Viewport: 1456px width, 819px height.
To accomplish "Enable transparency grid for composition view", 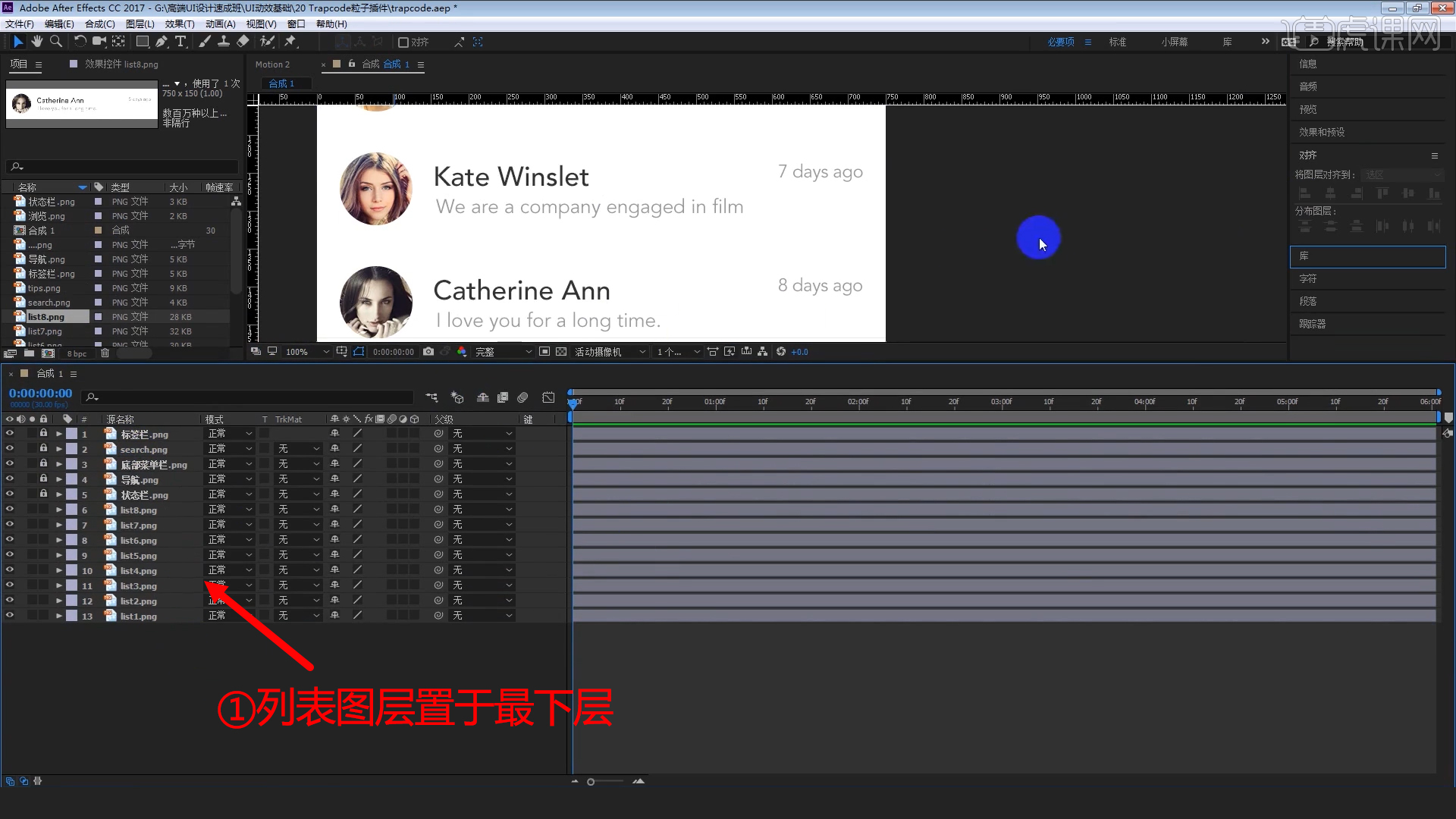I will (x=560, y=351).
